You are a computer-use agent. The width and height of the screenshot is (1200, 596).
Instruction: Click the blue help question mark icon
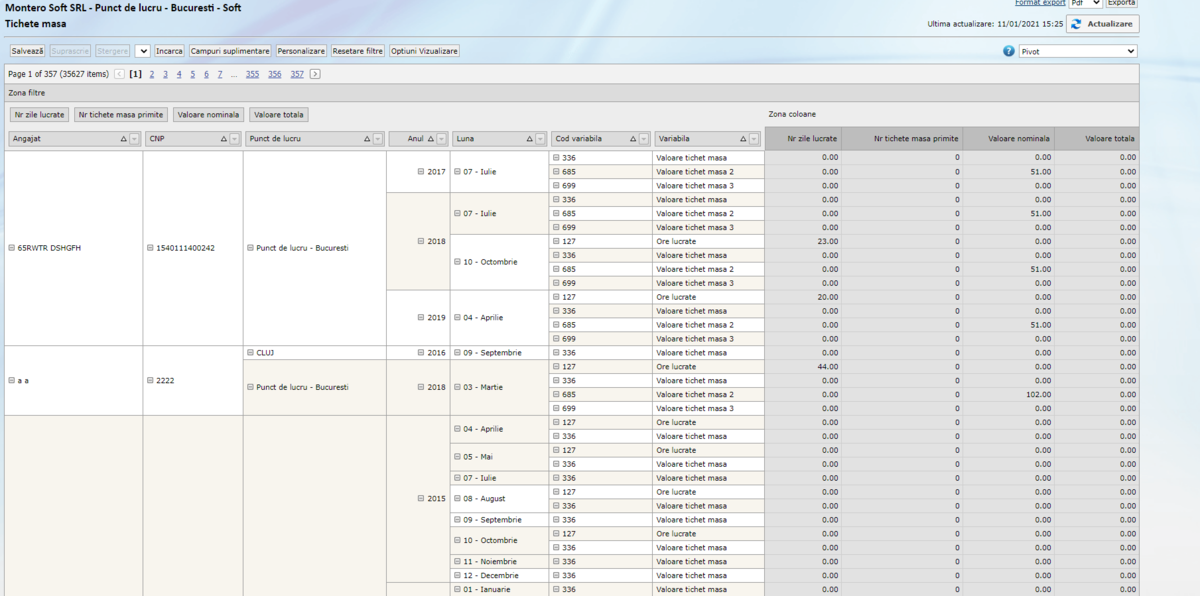click(x=1009, y=51)
